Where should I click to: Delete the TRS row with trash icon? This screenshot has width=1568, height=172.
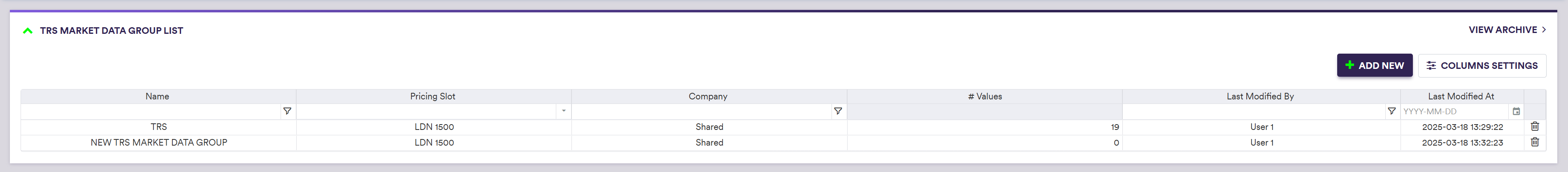[1535, 126]
